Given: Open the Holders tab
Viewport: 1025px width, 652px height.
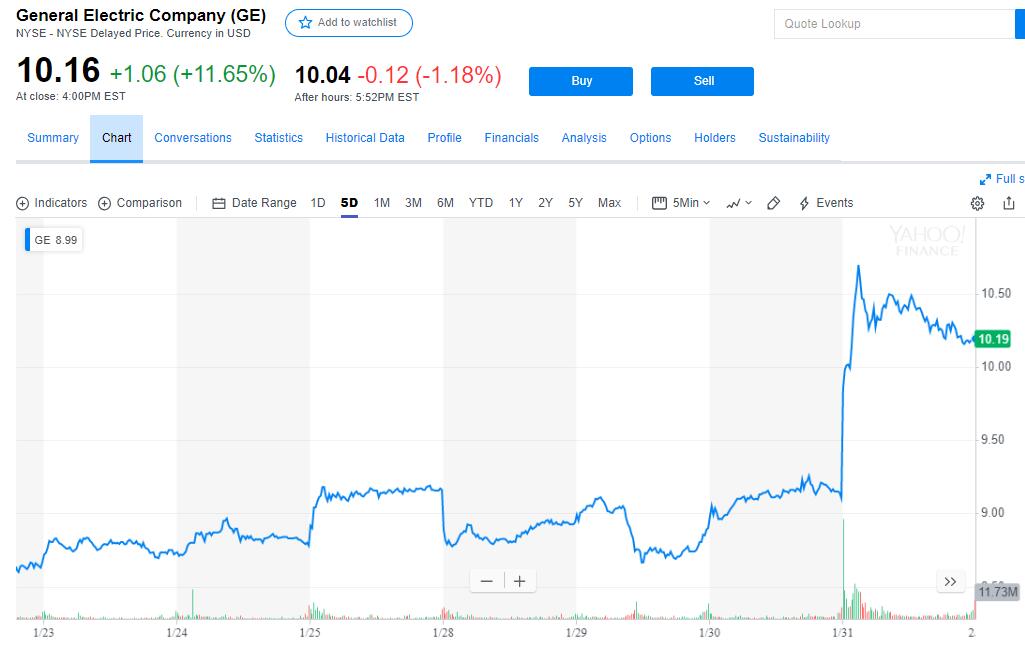Looking at the screenshot, I should click(714, 138).
